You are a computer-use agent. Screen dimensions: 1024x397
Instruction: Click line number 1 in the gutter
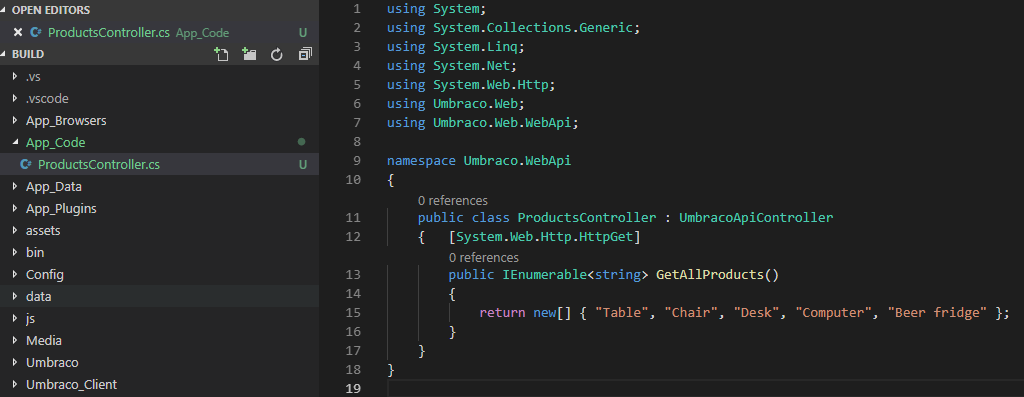click(356, 9)
